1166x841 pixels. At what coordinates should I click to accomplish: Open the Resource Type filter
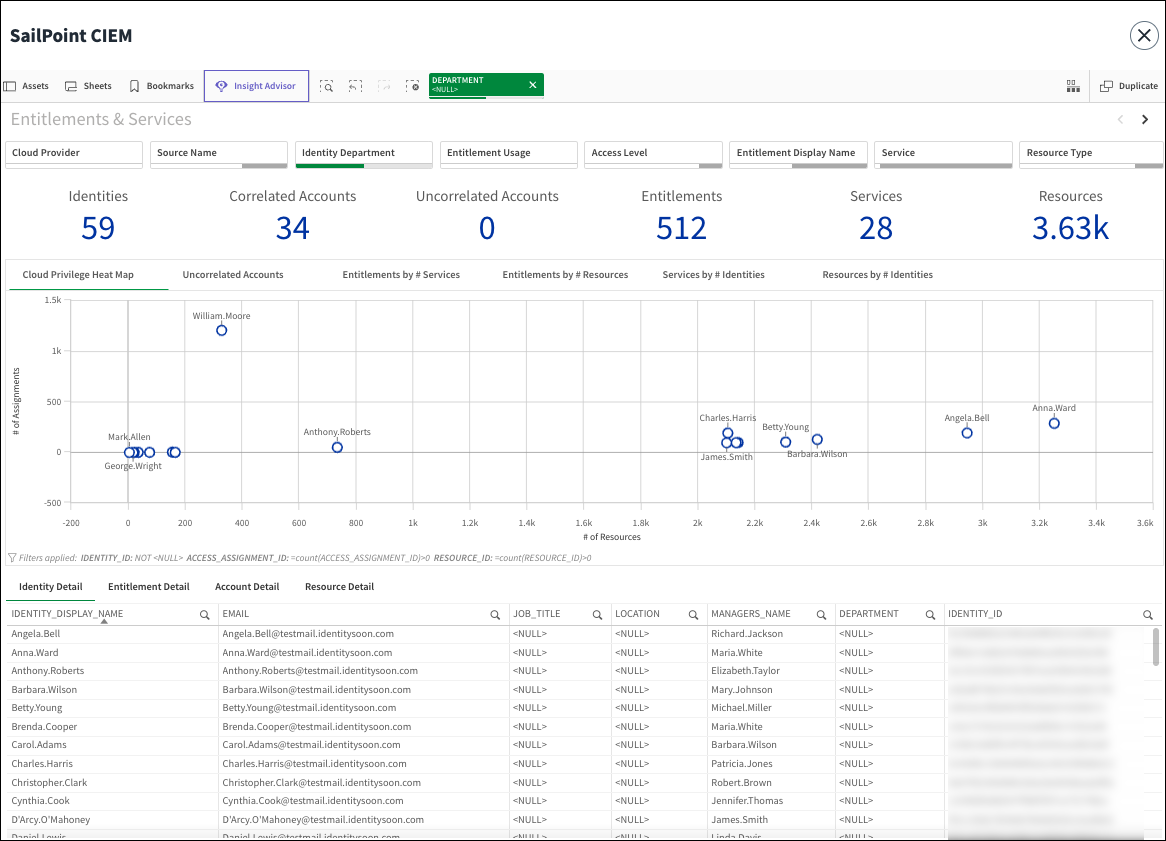click(1091, 154)
